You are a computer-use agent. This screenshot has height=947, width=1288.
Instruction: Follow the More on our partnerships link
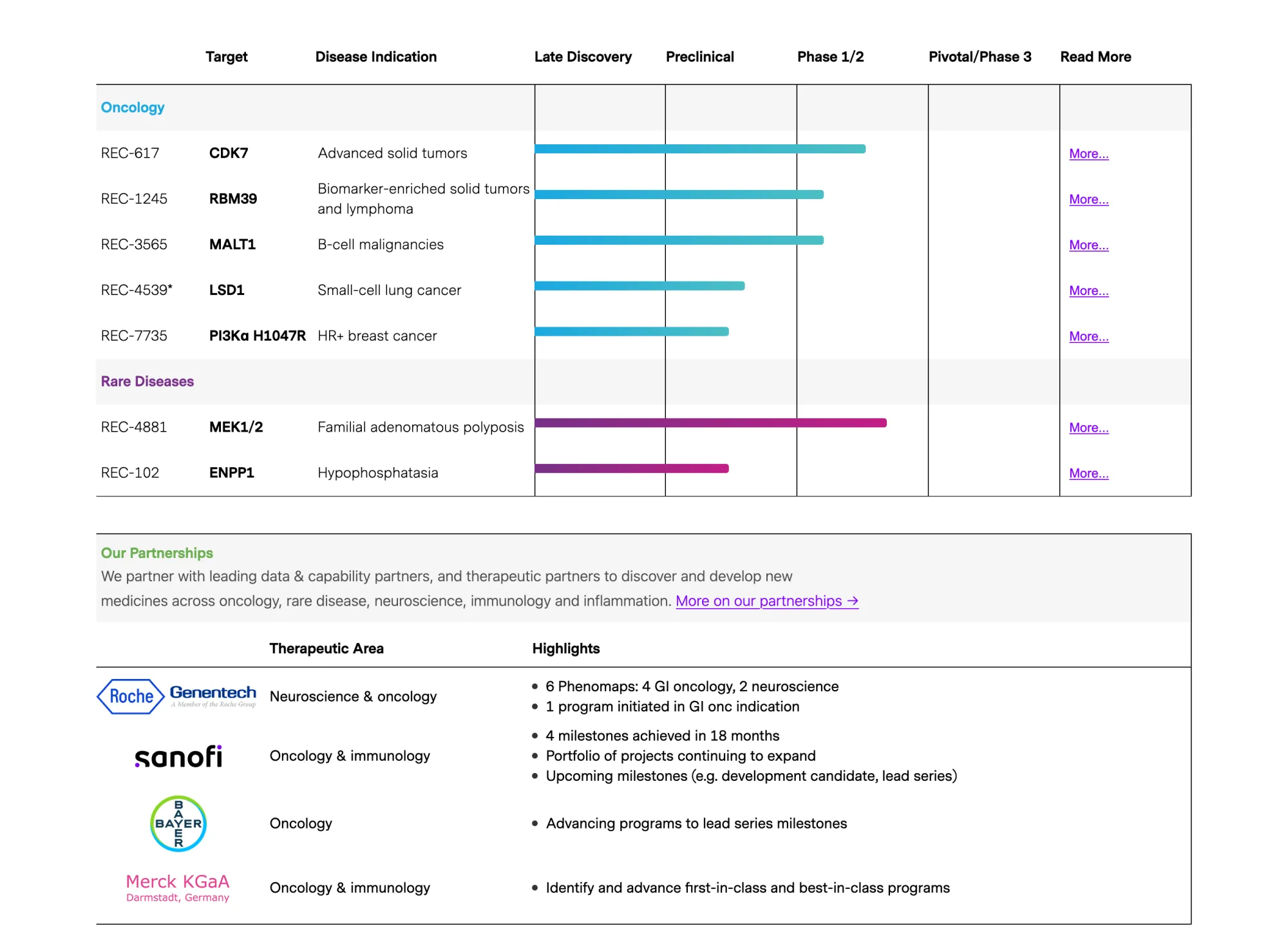pyautogui.click(x=766, y=601)
